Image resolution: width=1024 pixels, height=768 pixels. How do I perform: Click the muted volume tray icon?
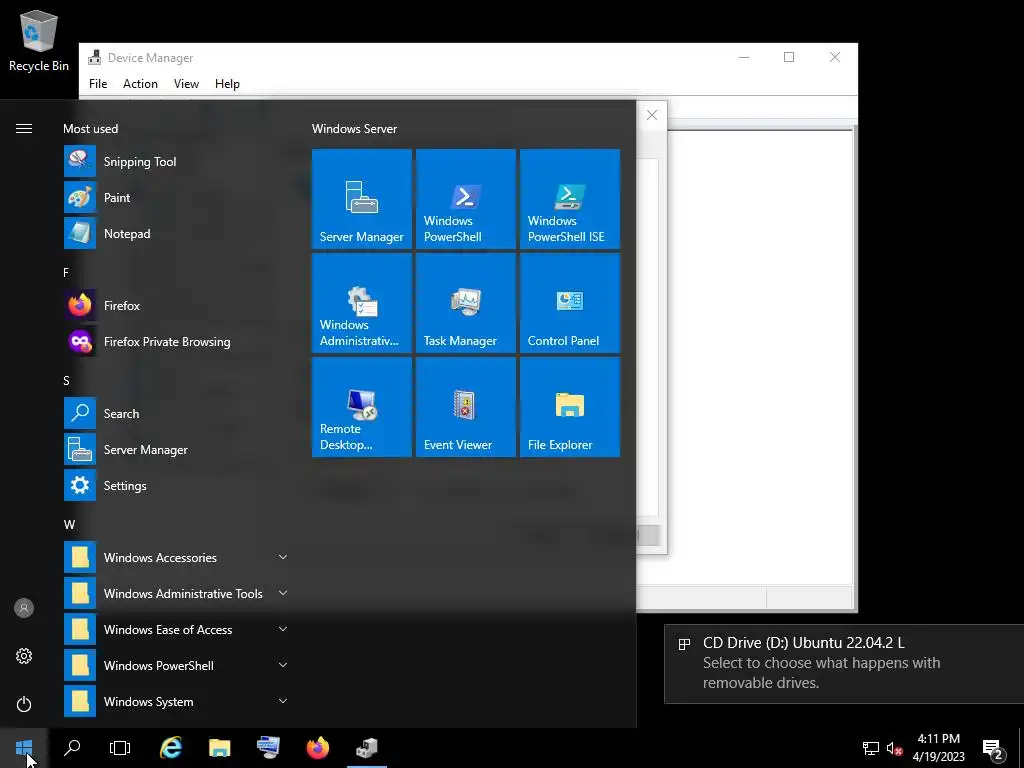(894, 748)
